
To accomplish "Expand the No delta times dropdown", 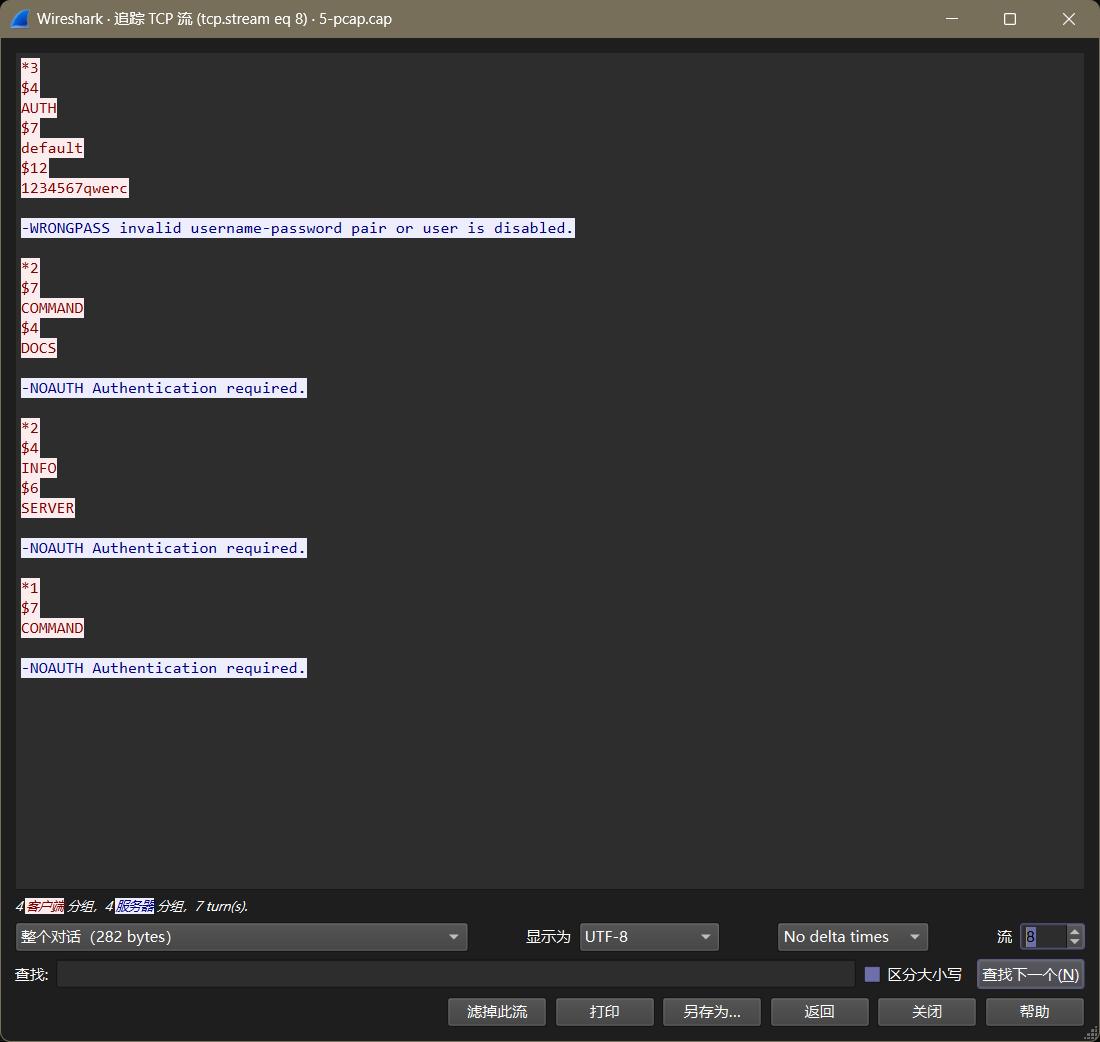I will click(852, 937).
